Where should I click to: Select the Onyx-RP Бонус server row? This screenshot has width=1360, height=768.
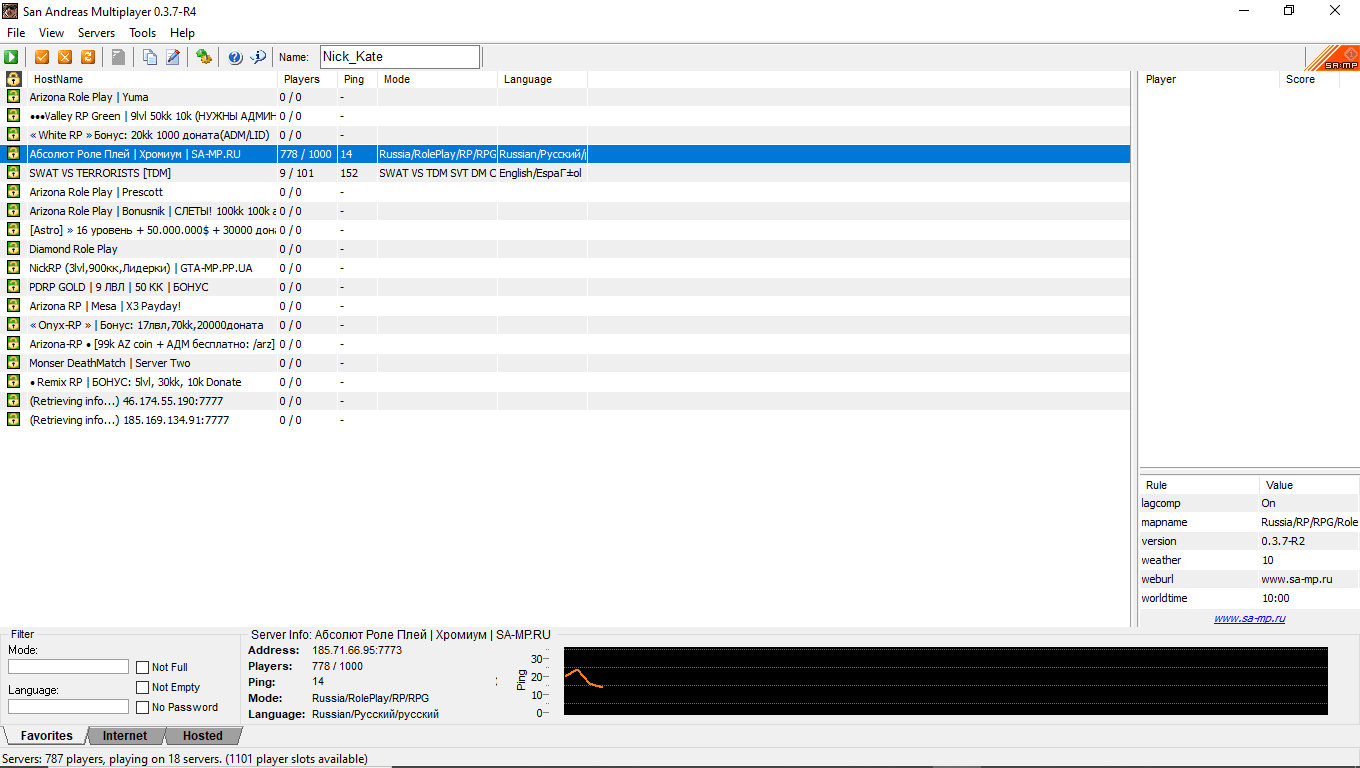point(567,325)
